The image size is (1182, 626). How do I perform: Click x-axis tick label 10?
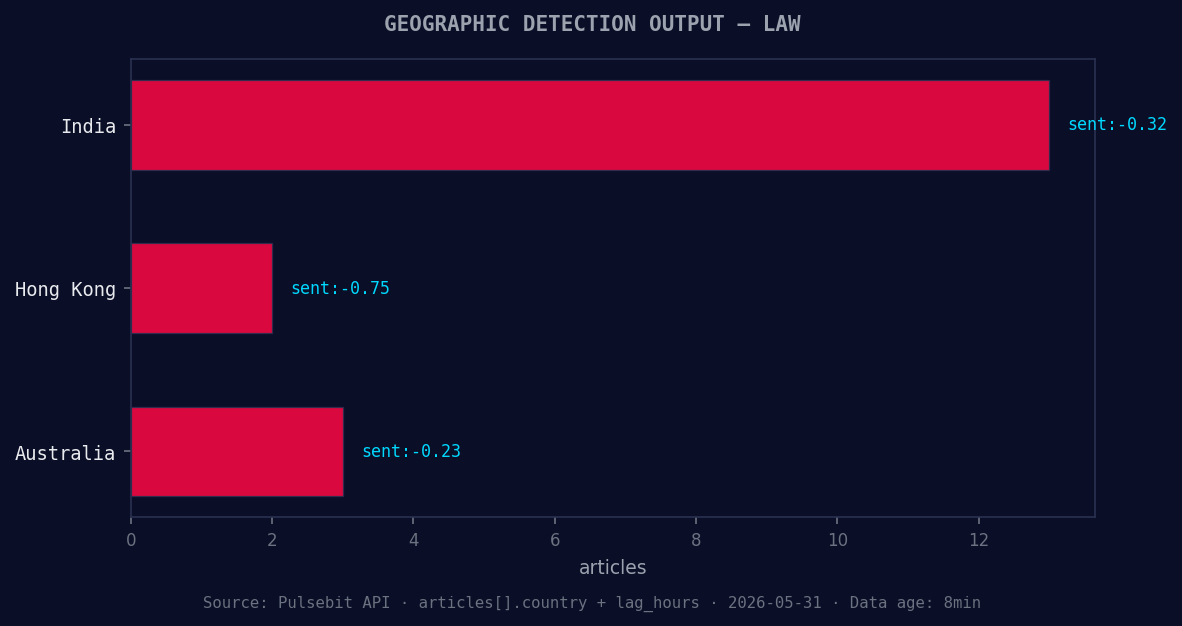[837, 540]
